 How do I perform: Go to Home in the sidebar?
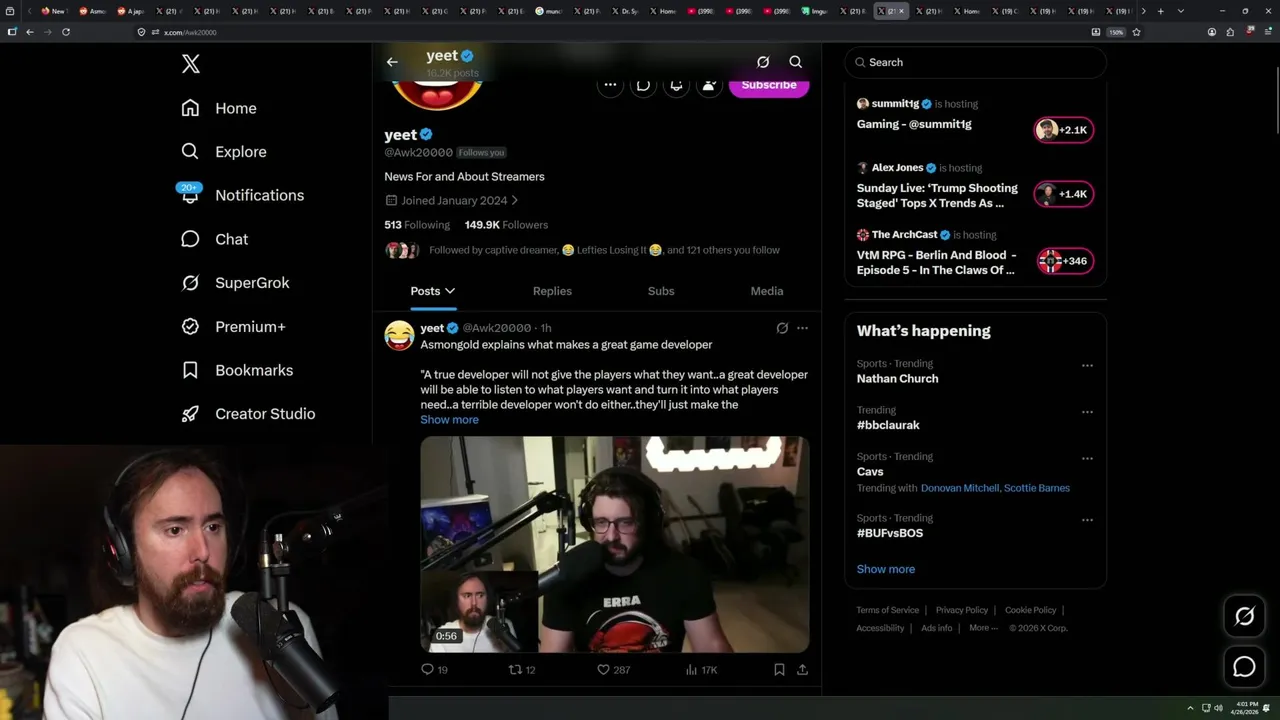click(219, 108)
